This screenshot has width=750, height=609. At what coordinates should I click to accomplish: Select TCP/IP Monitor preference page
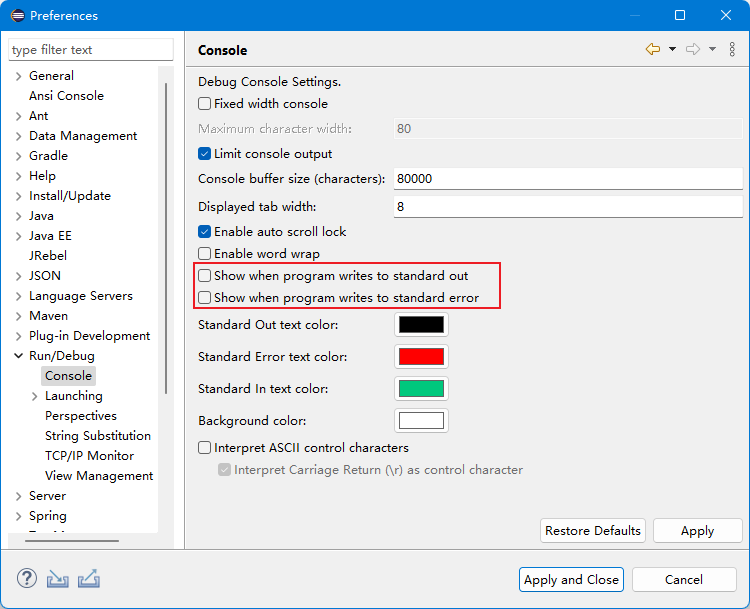(89, 456)
